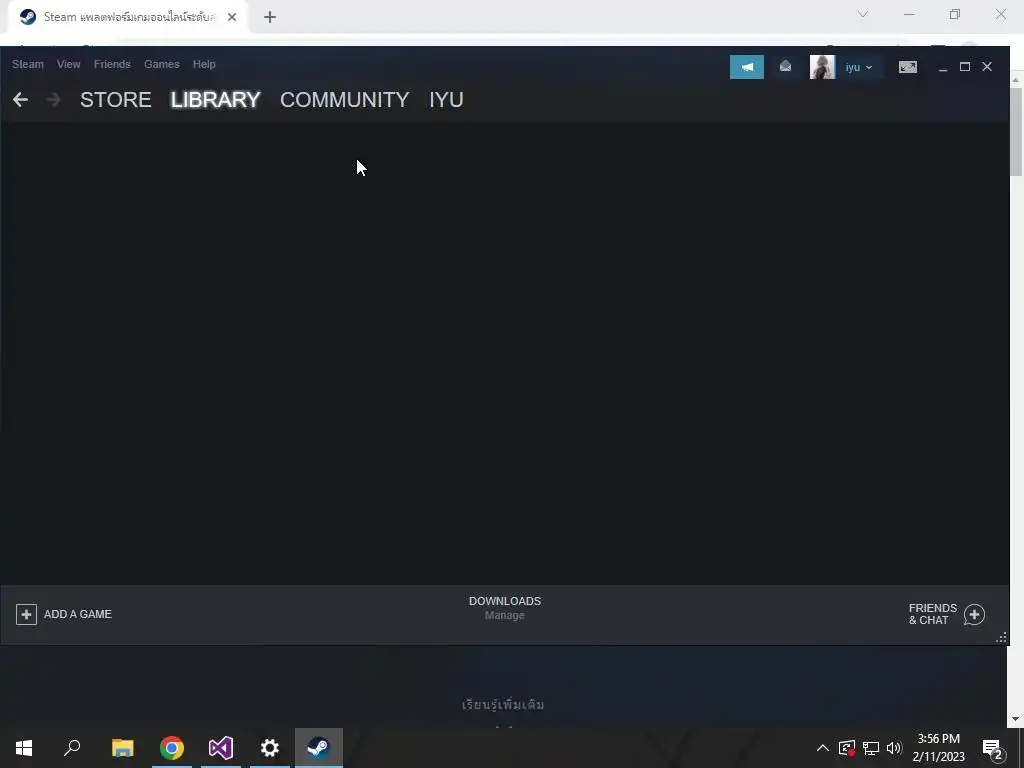
Task: Open a new browser tab
Action: pyautogui.click(x=270, y=17)
